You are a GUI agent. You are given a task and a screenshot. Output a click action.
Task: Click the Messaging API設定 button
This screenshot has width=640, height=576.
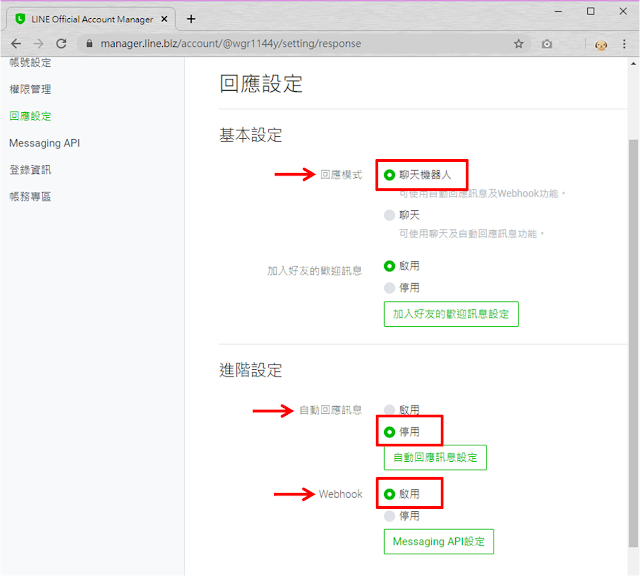point(439,541)
